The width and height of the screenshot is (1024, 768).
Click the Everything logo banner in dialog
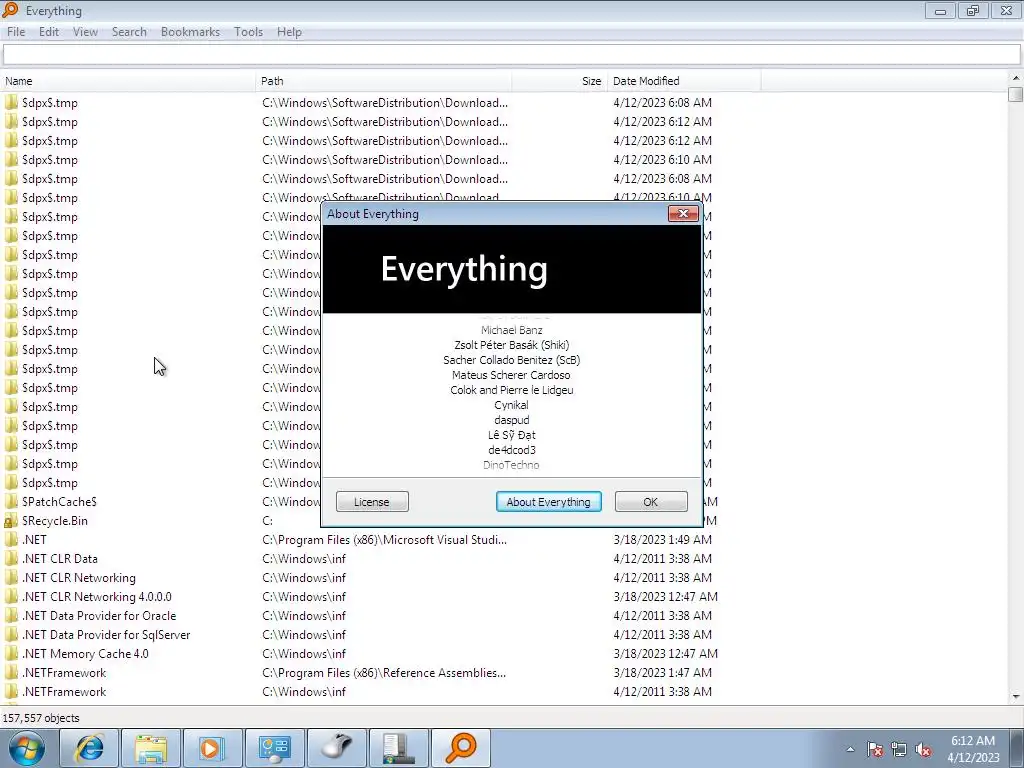tap(512, 269)
